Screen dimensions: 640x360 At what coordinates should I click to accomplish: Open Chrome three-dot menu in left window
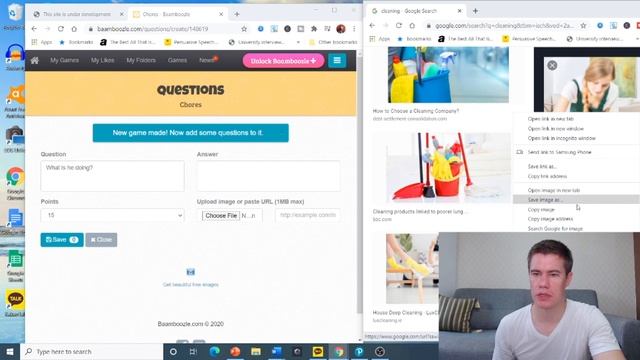click(x=354, y=29)
